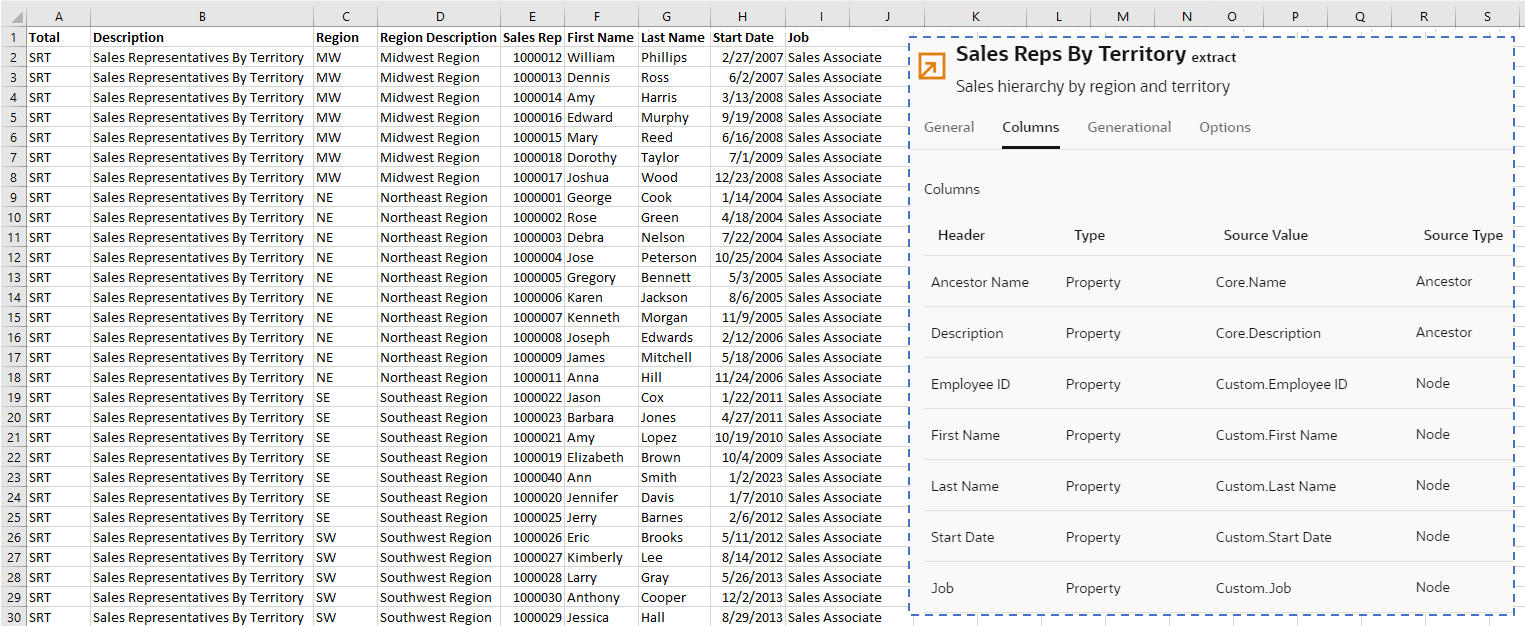The image size is (1525, 626).
Task: Select Sales Rep cell 1000040
Action: click(532, 477)
